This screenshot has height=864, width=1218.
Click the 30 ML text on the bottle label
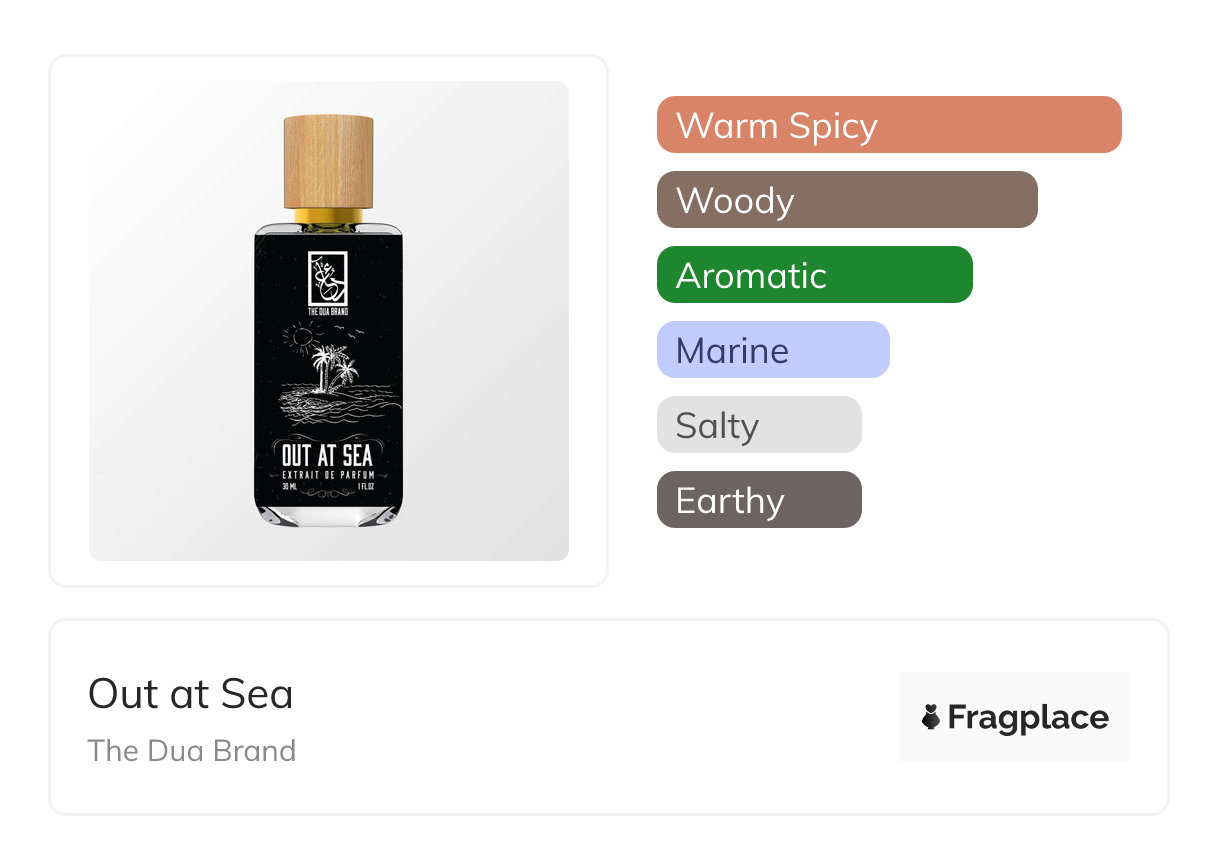pyautogui.click(x=290, y=486)
